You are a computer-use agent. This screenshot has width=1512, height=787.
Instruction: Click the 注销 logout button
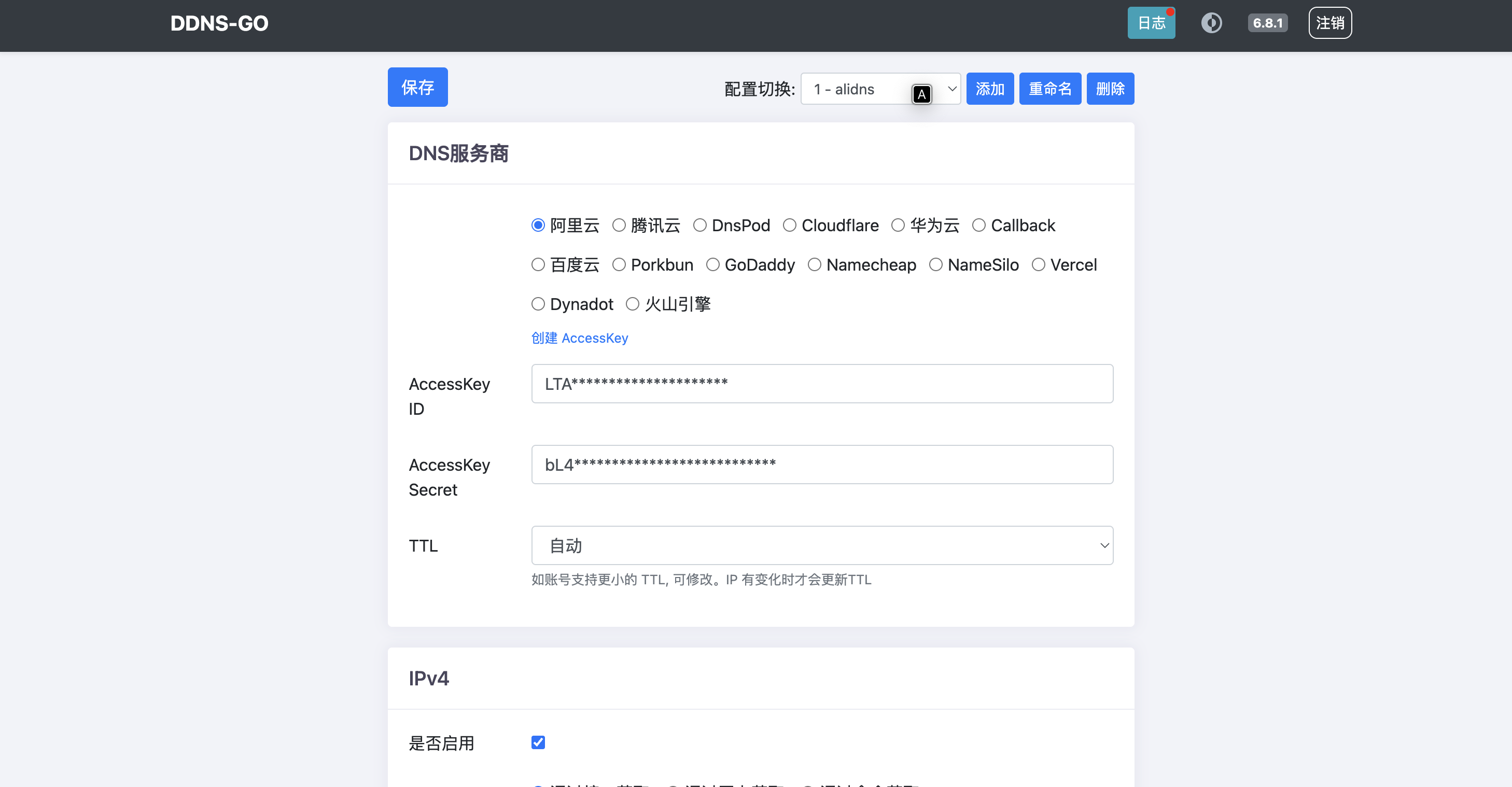pyautogui.click(x=1329, y=23)
